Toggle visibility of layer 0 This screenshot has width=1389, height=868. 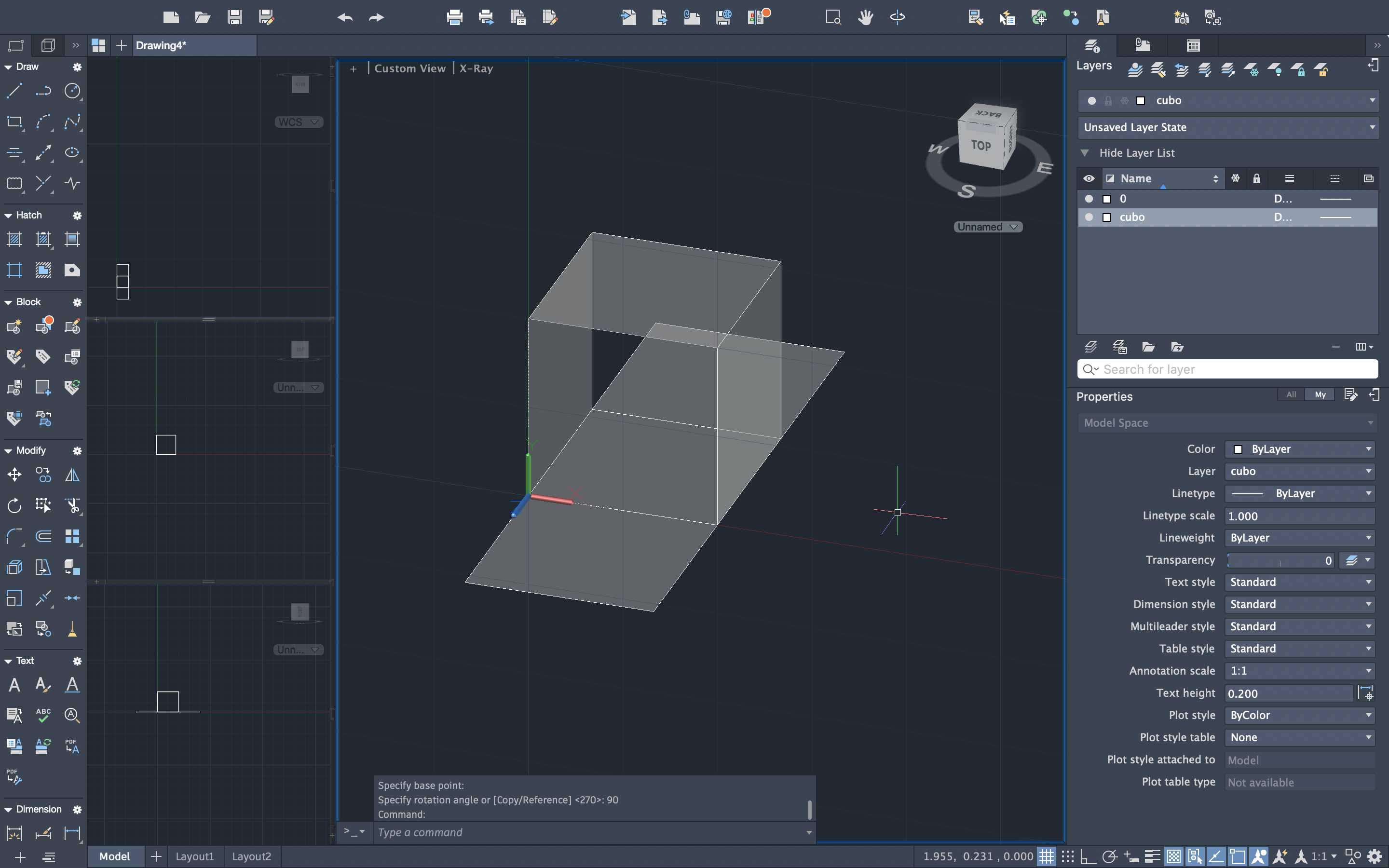pos(1089,199)
